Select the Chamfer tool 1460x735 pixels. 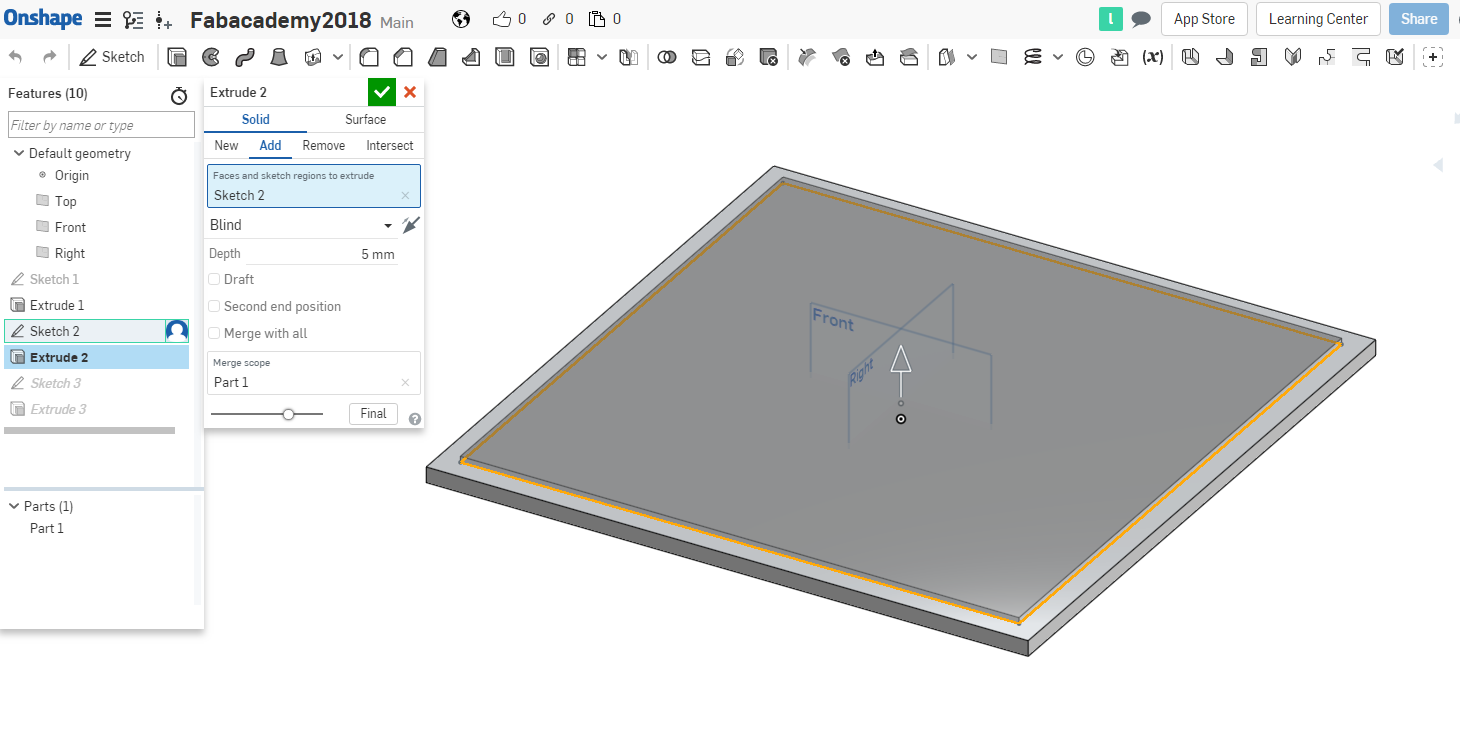pos(403,57)
